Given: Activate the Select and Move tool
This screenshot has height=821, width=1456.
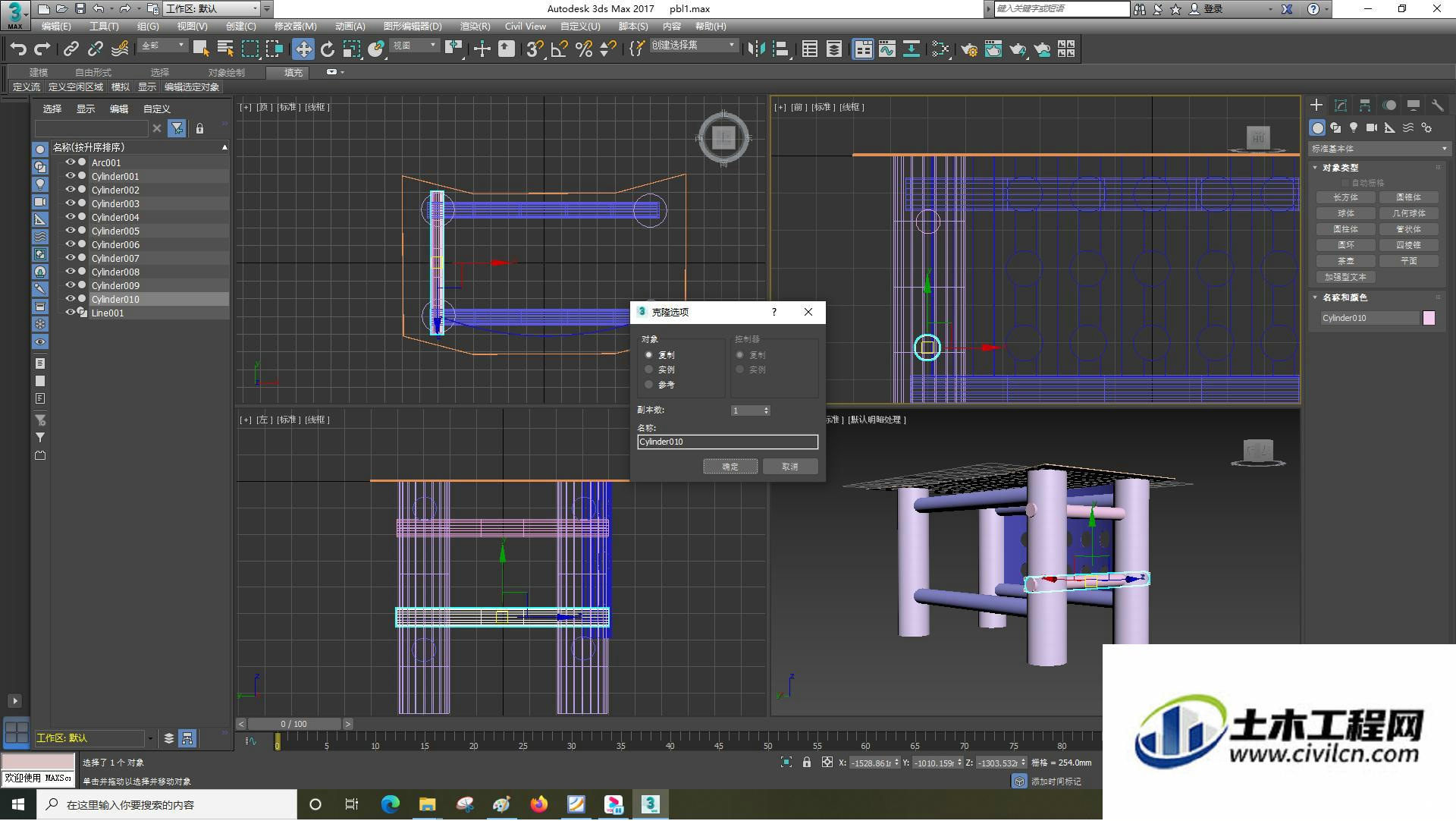Looking at the screenshot, I should click(x=303, y=49).
